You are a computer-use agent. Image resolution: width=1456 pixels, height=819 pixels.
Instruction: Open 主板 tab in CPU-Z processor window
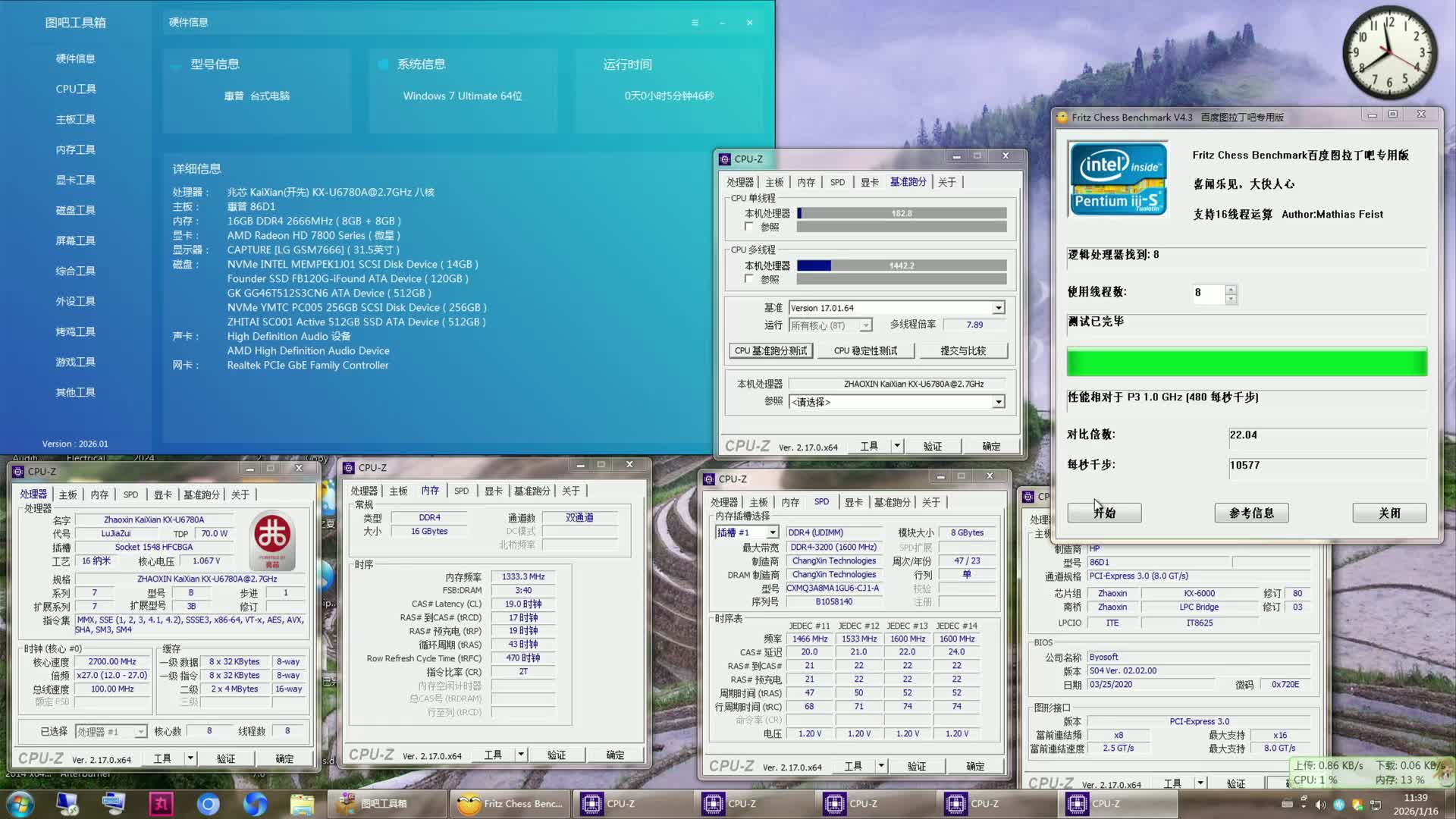[68, 494]
